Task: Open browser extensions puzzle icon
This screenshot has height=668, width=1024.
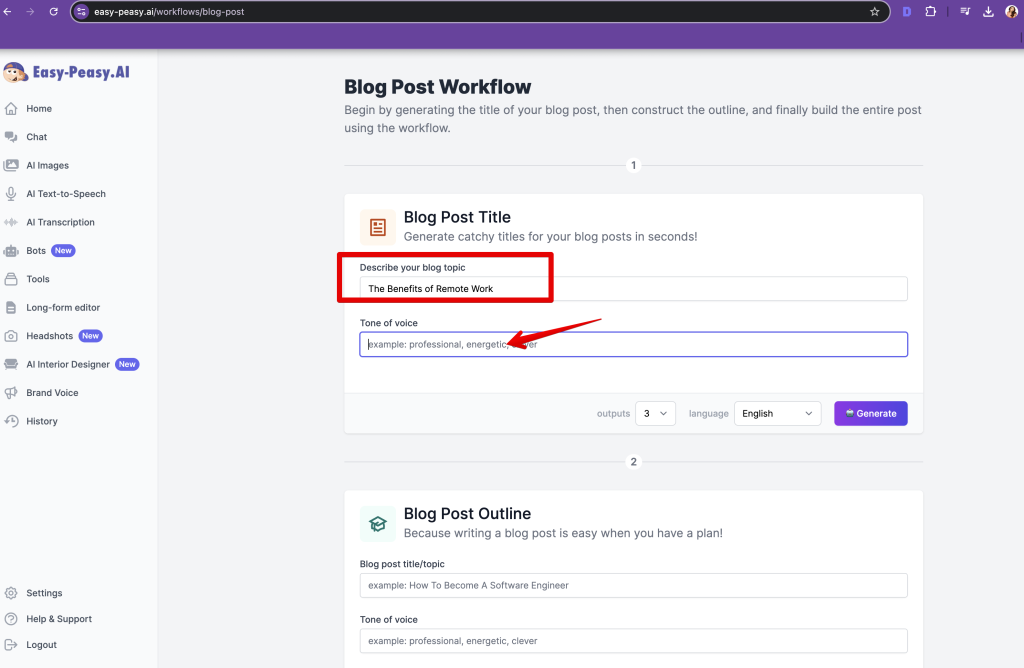Action: pos(931,12)
